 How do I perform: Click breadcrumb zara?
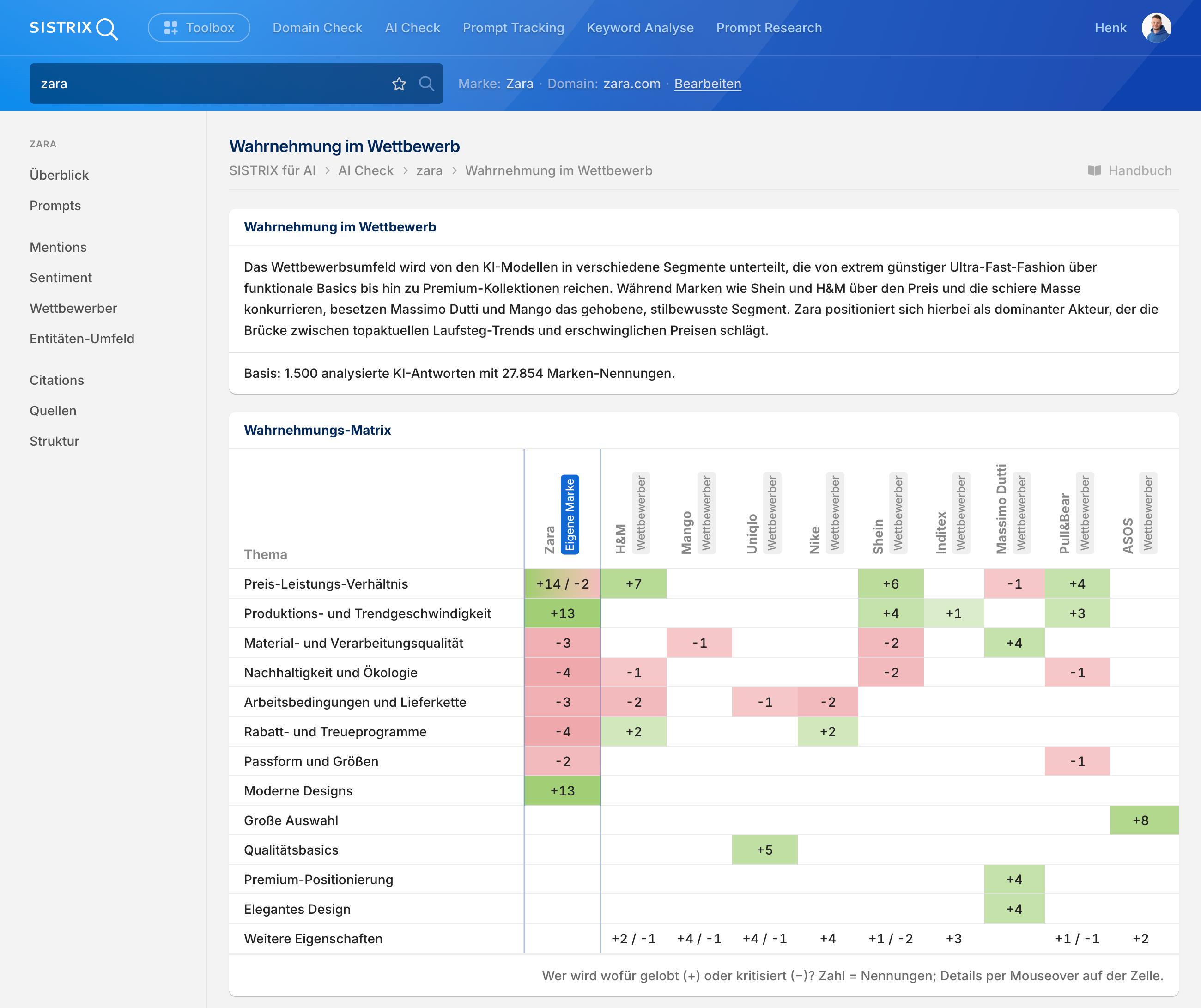429,170
